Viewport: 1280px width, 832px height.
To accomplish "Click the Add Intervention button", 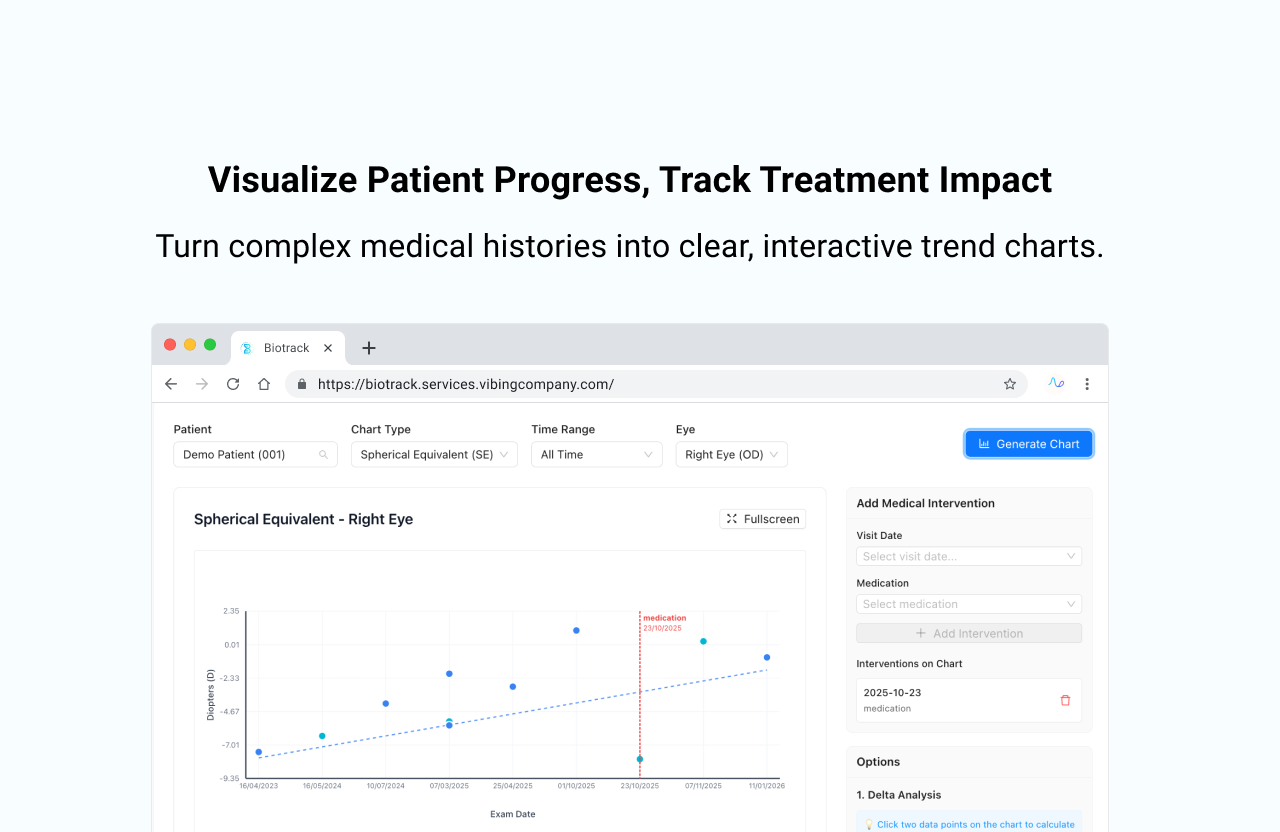I will click(x=968, y=632).
